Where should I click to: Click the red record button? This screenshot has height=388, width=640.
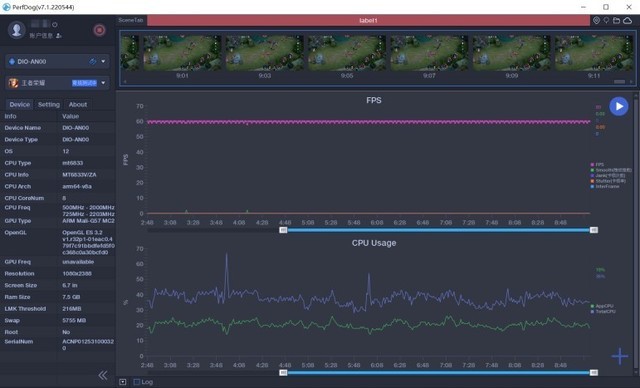click(x=99, y=30)
